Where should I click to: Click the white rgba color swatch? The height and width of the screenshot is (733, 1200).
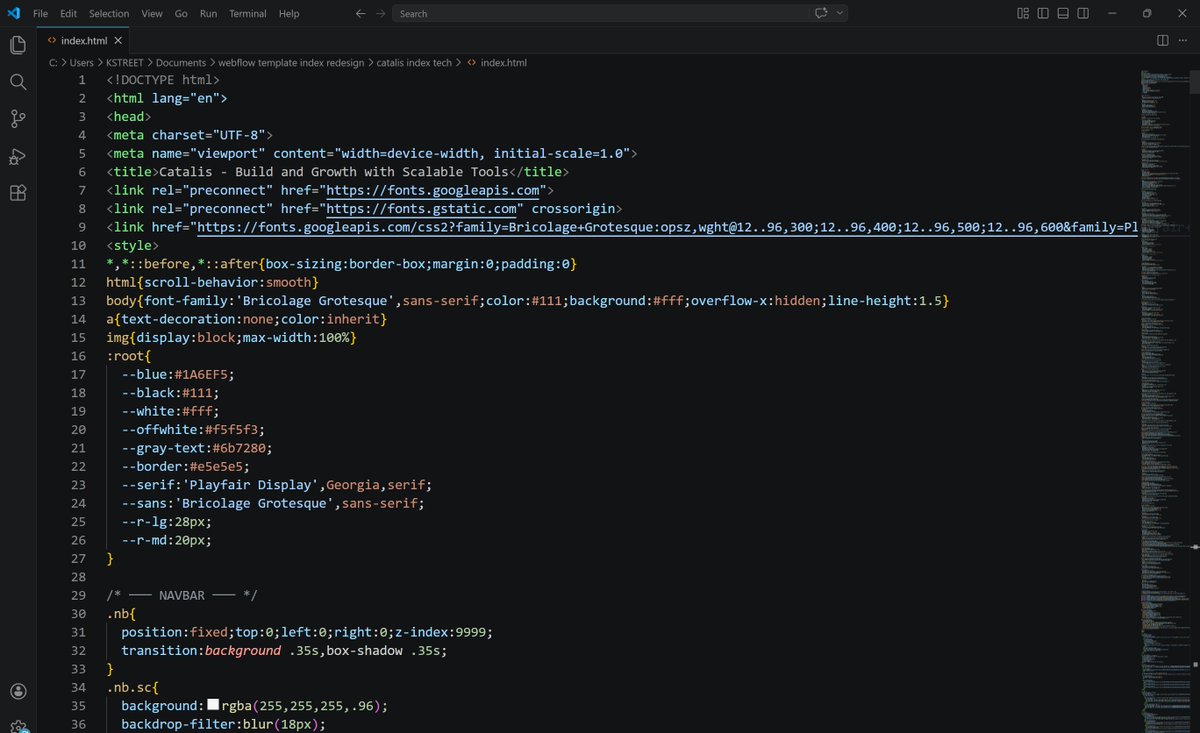pyautogui.click(x=213, y=706)
